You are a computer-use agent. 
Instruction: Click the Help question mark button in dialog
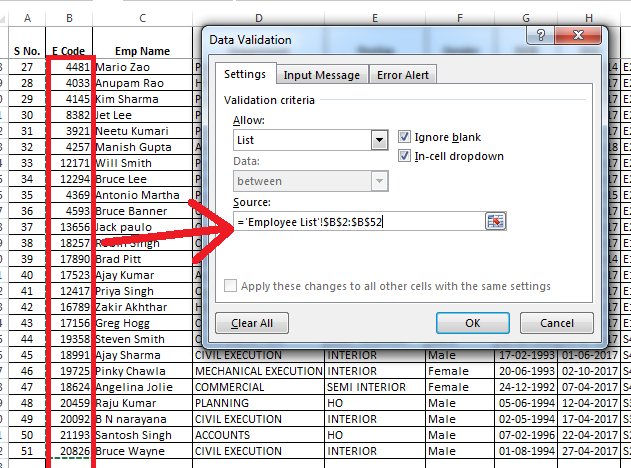pyautogui.click(x=540, y=35)
